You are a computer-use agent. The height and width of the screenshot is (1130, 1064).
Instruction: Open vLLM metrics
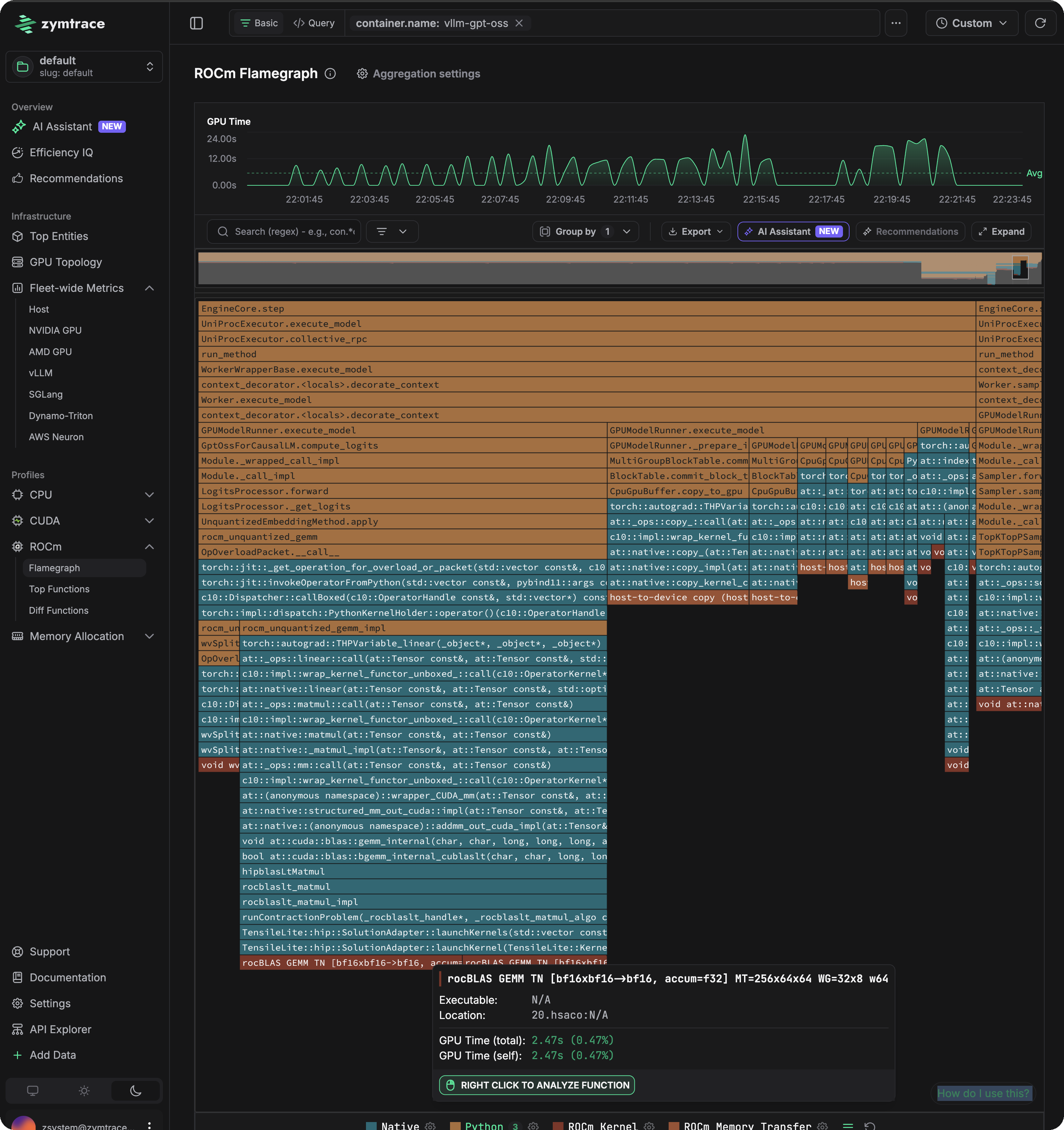coord(40,373)
